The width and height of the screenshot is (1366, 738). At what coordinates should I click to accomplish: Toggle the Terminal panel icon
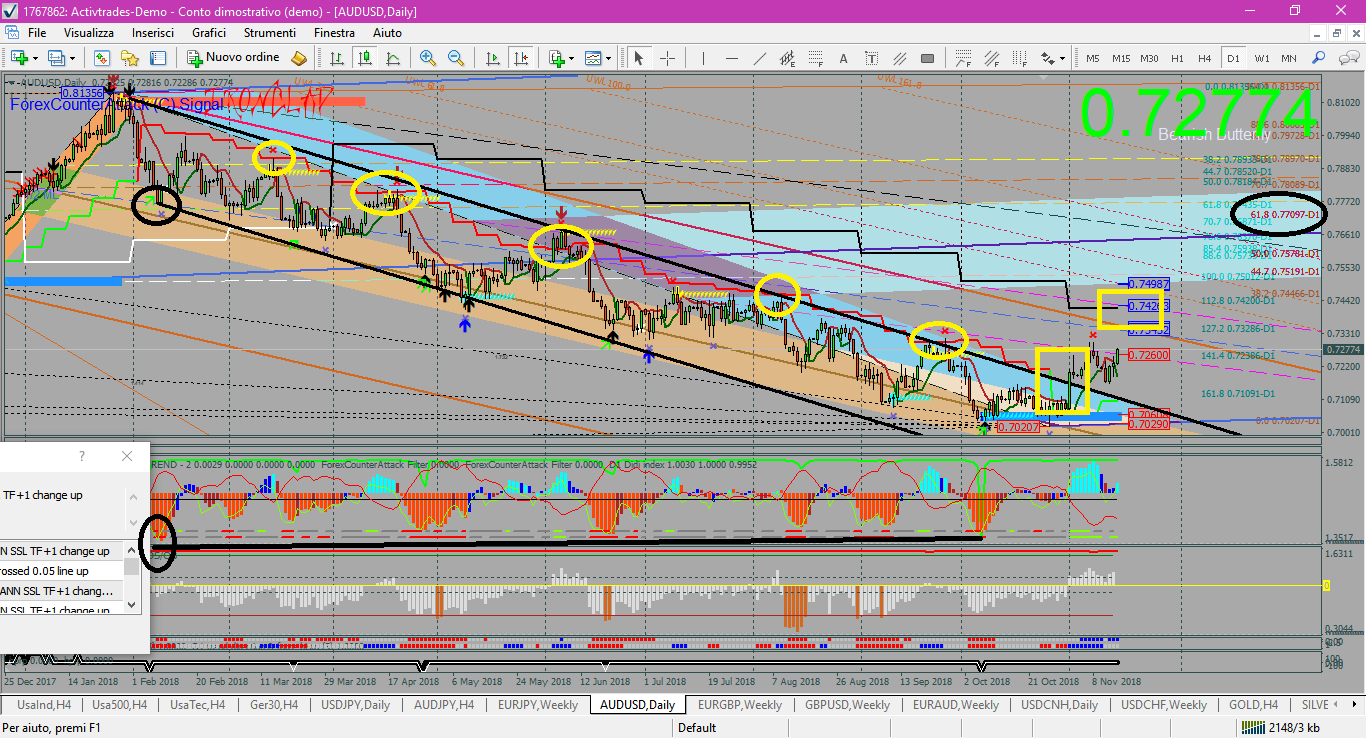[x=157, y=58]
